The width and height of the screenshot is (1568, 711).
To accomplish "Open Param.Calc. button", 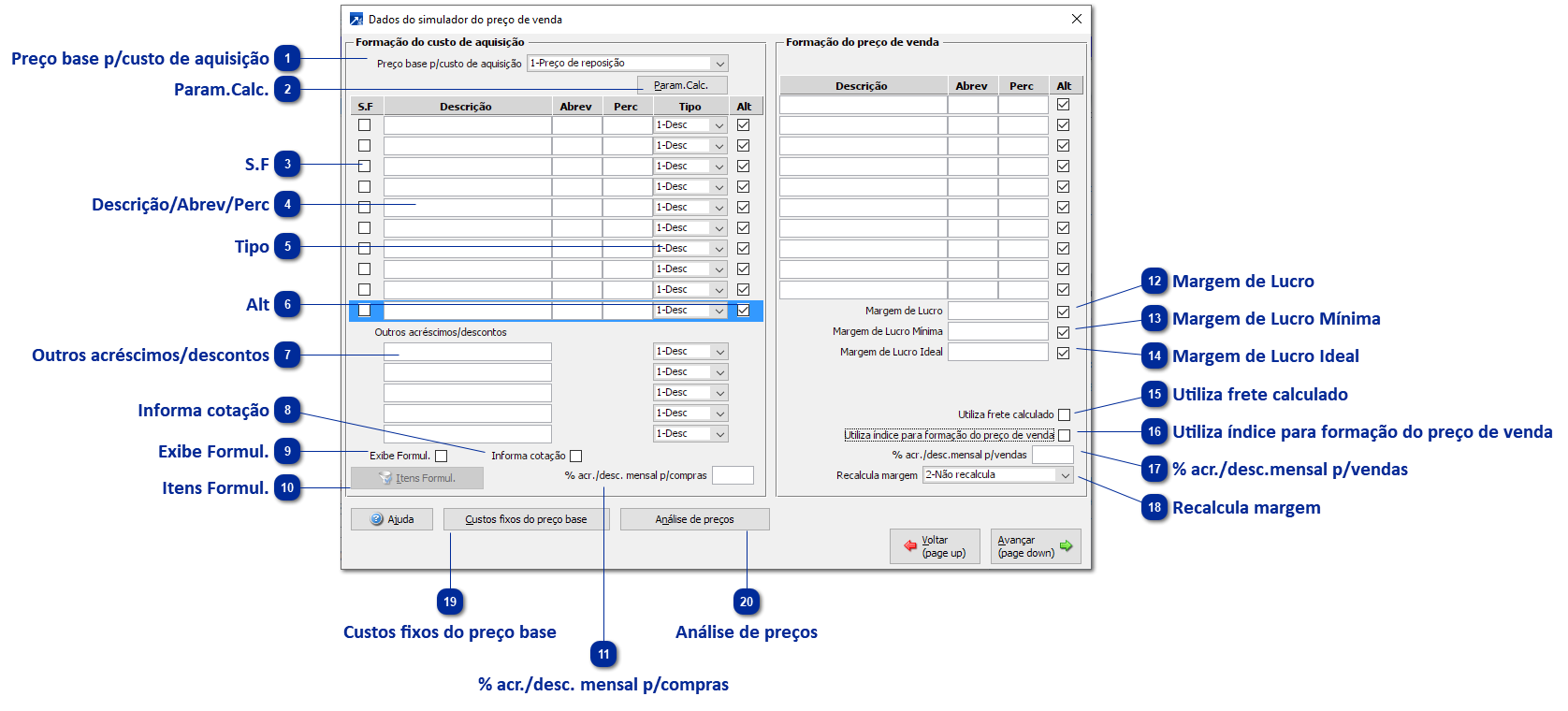I will click(x=682, y=85).
